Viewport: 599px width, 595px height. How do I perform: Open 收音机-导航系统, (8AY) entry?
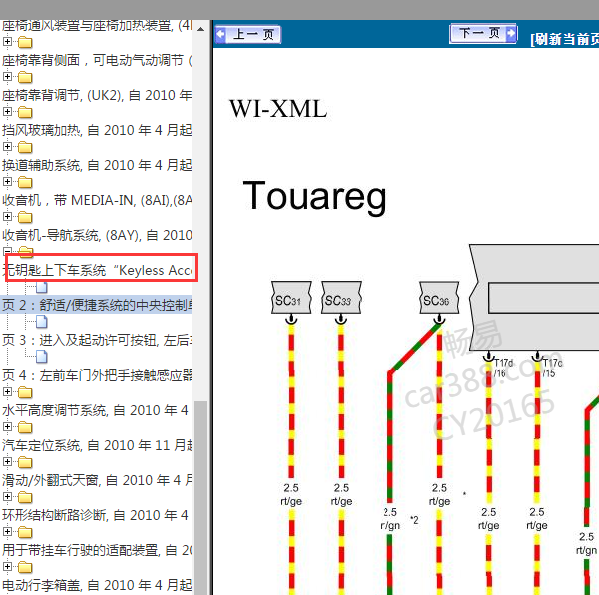97,235
